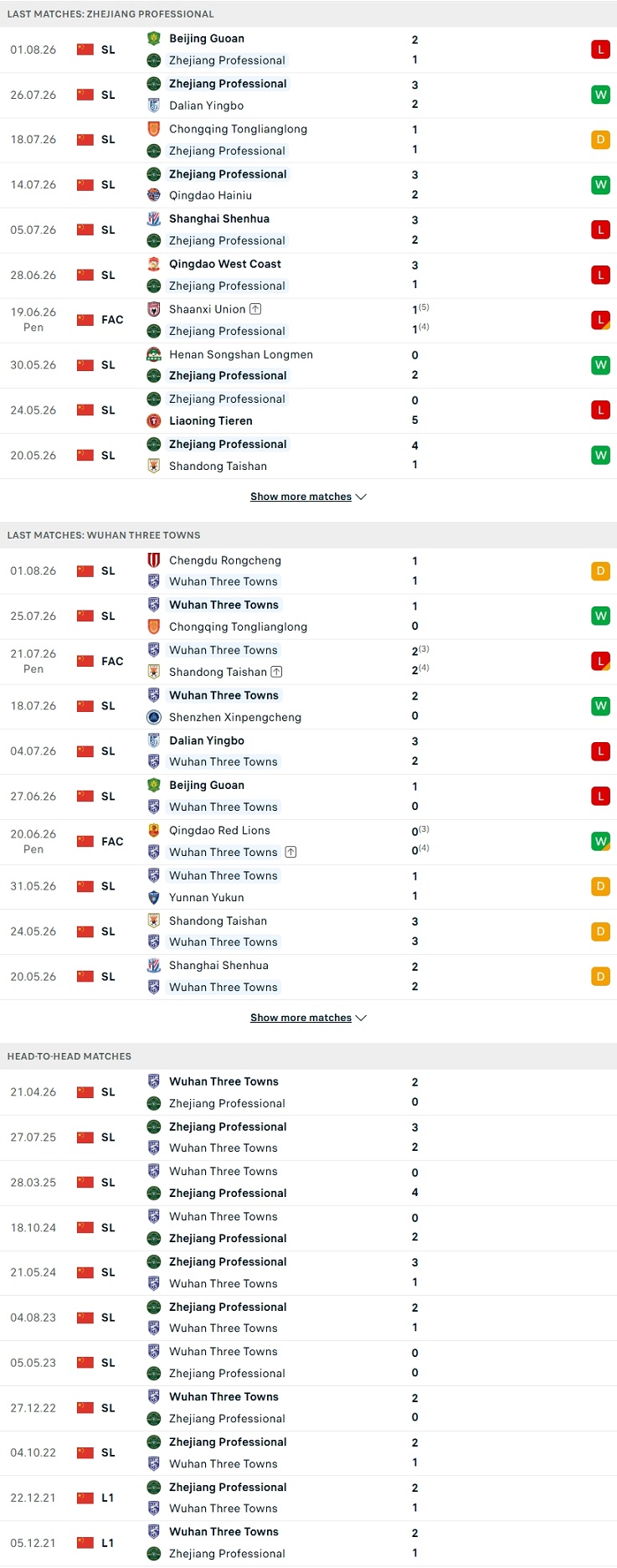Open 28.03.25 head-to-head match with 0-4 score

(308, 1183)
